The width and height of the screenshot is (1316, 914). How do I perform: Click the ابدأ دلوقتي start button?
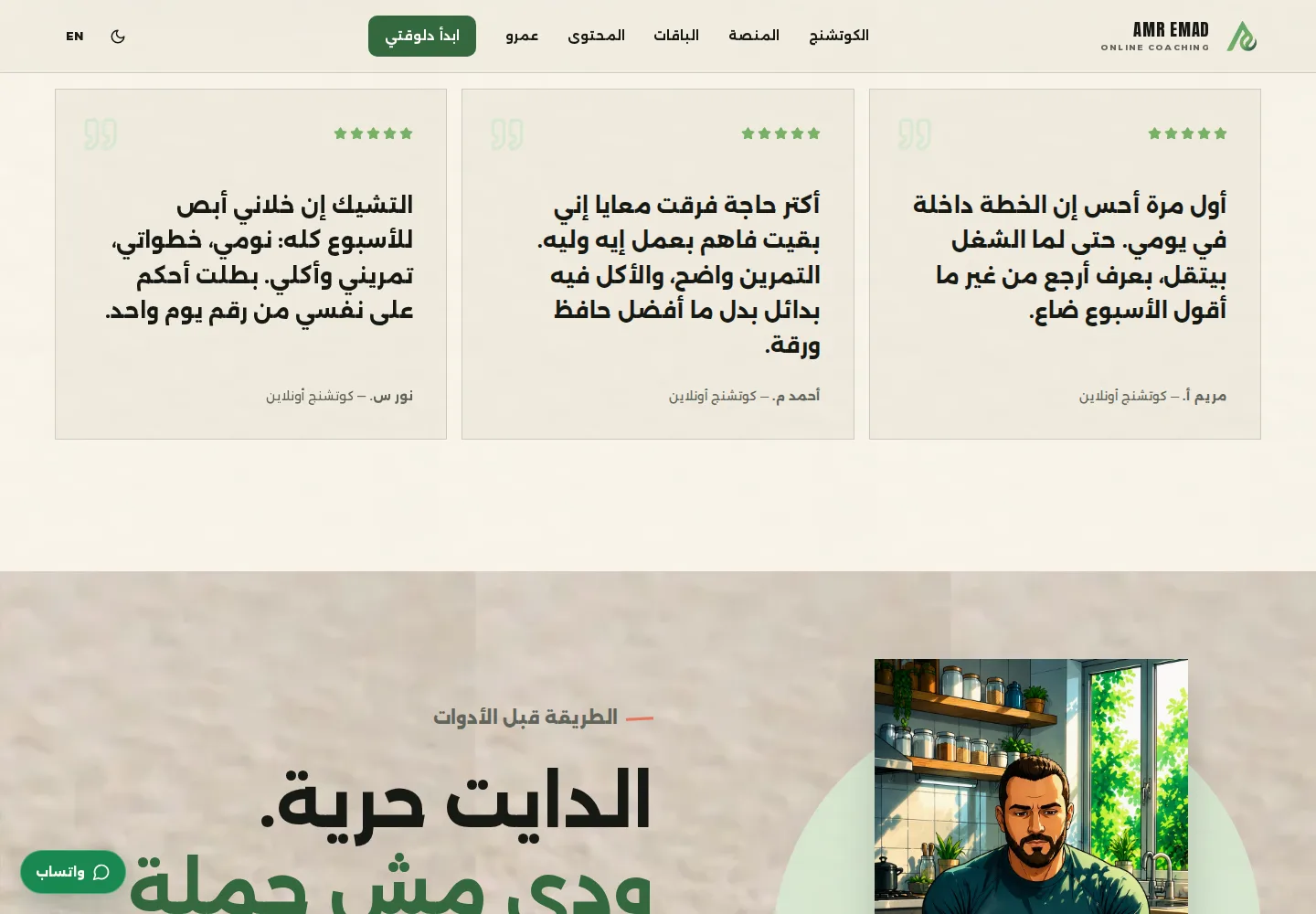tap(422, 36)
